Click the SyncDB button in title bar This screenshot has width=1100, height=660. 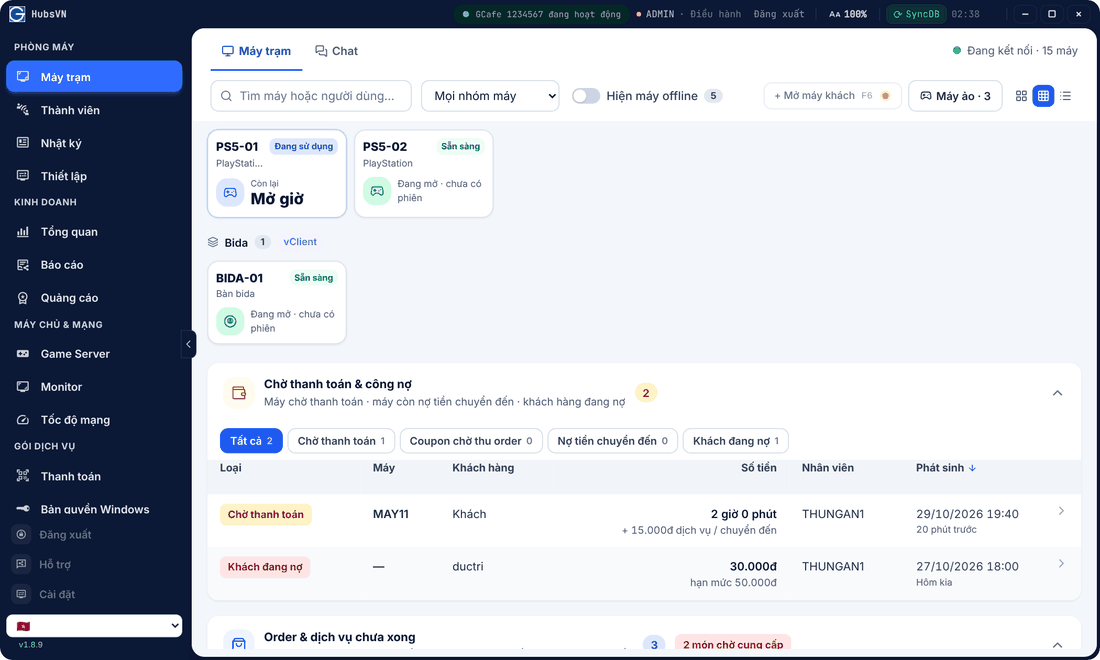coord(916,14)
